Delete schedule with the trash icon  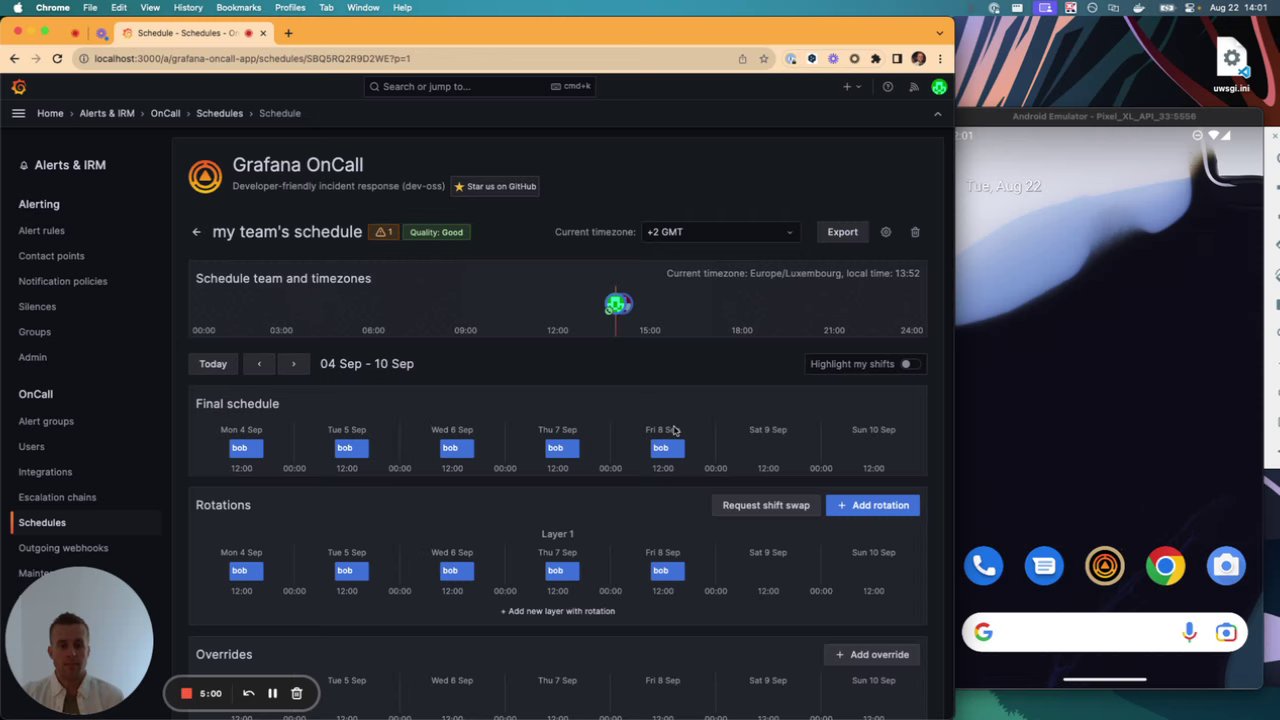tap(915, 232)
